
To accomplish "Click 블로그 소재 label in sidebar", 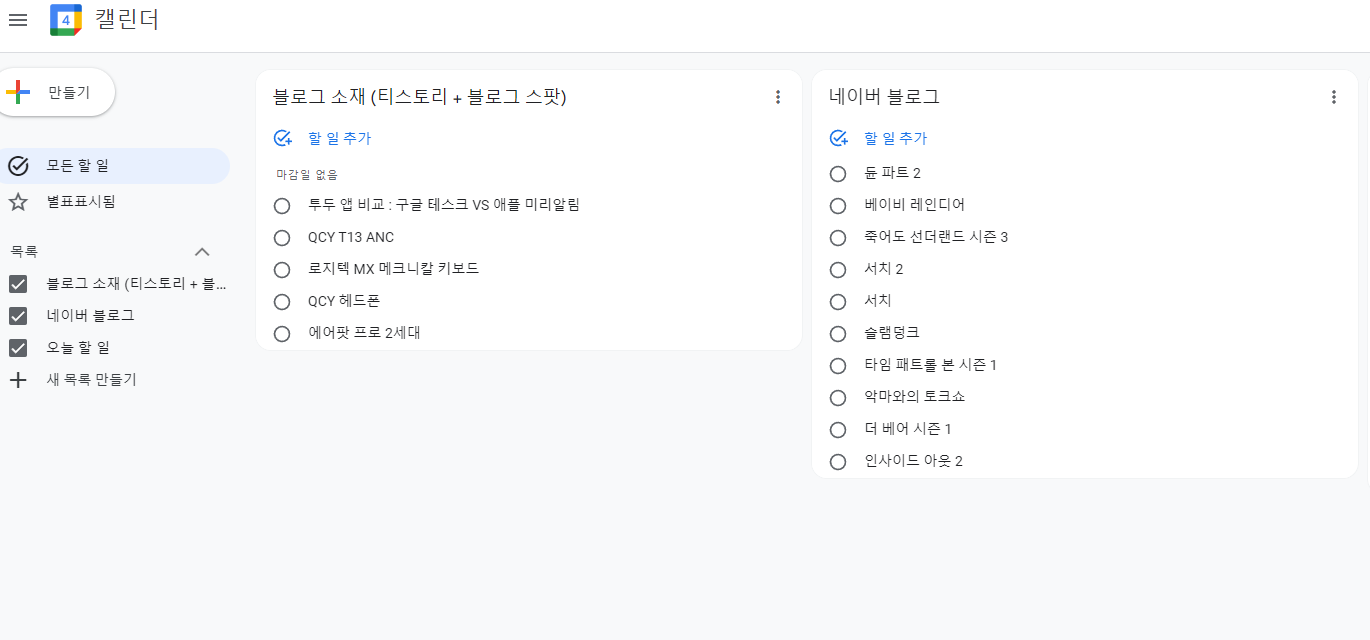I will pos(137,284).
